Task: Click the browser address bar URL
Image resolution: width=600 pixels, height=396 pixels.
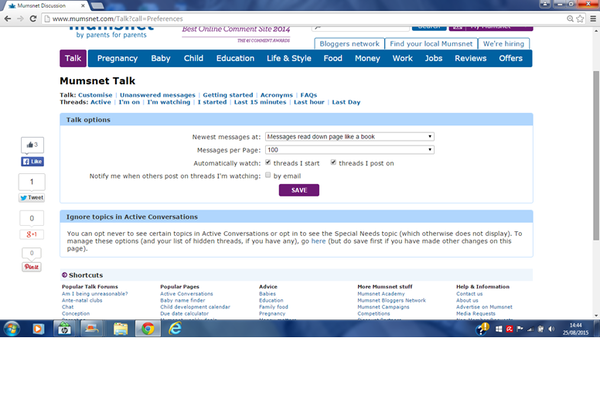Action: pos(118,18)
